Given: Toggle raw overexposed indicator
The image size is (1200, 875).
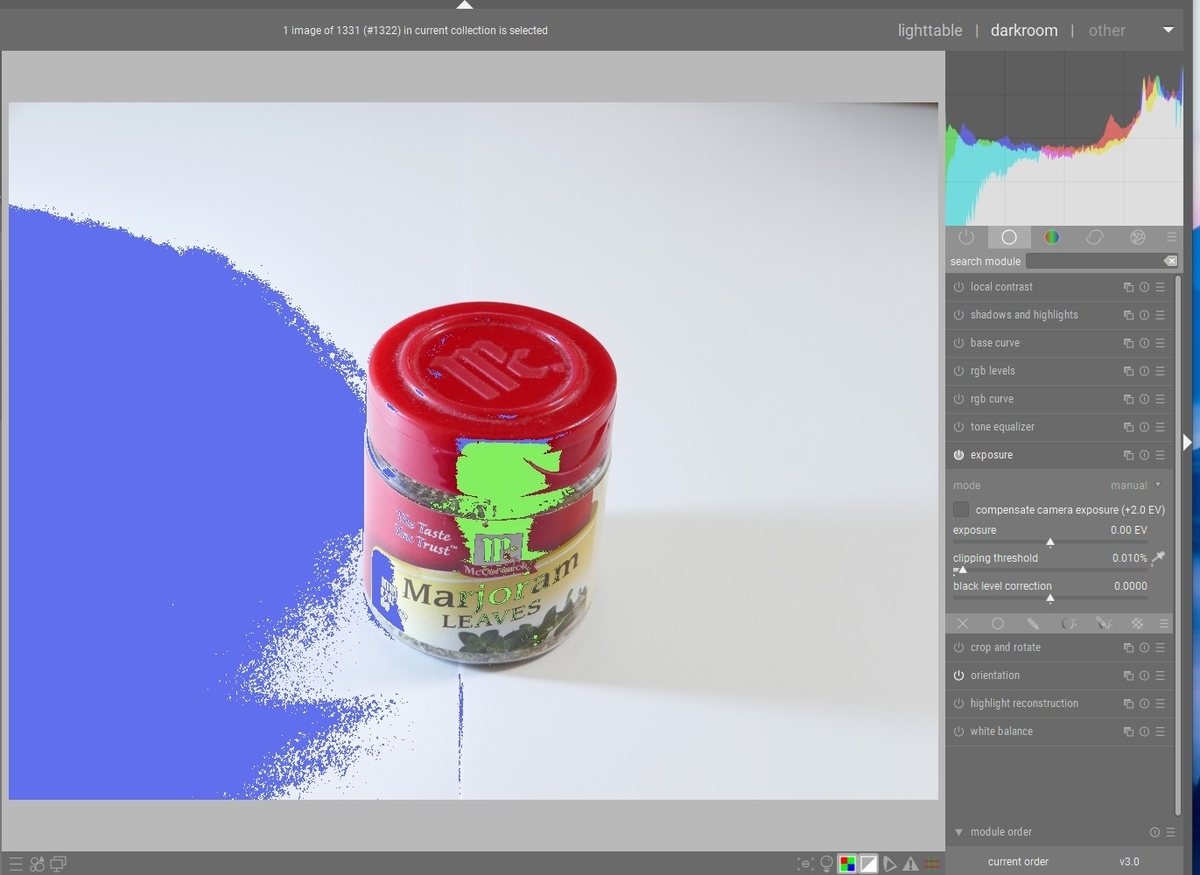Looking at the screenshot, I should point(847,864).
